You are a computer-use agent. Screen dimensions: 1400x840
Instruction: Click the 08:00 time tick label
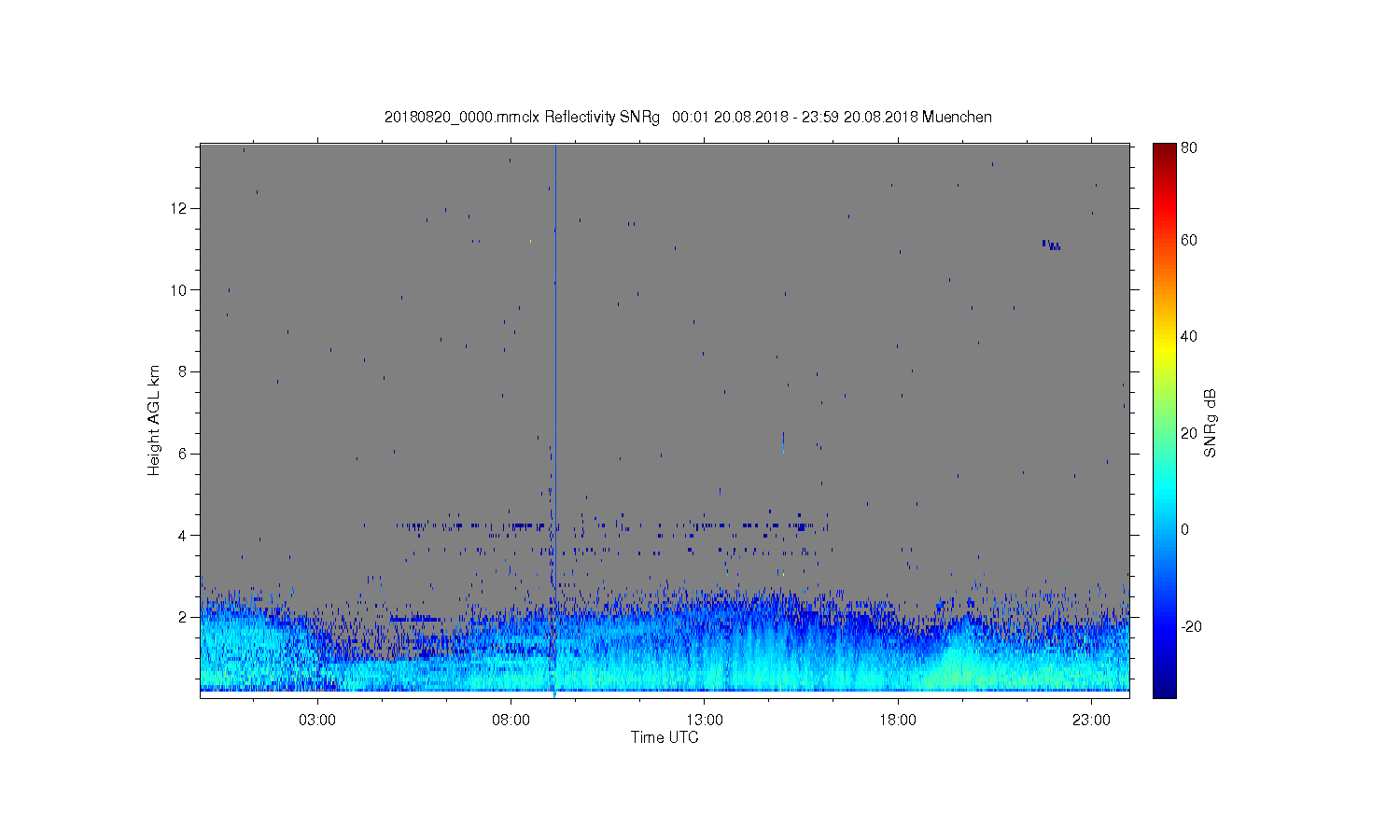[511, 721]
